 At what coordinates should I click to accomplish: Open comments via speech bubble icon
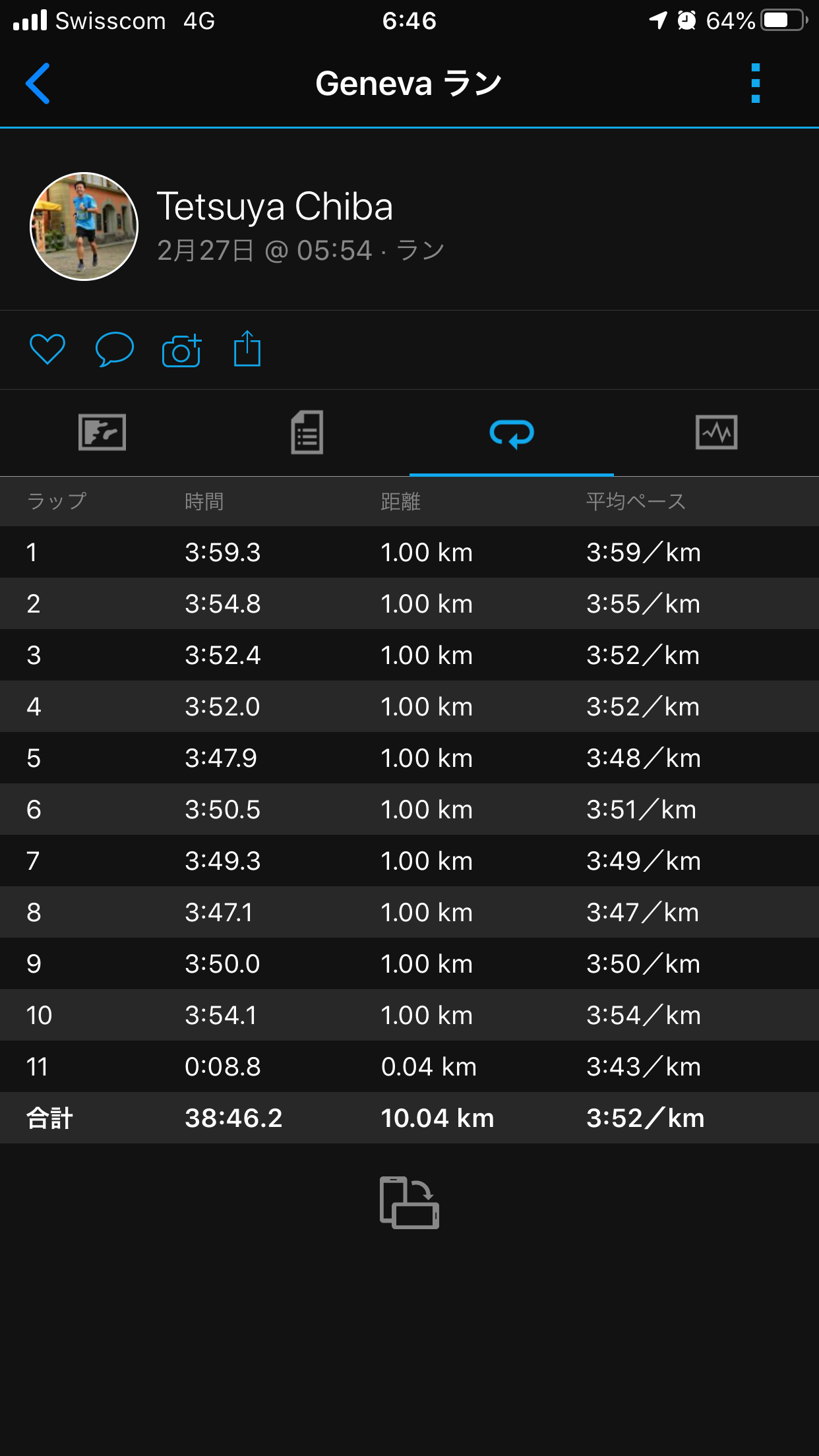(115, 349)
